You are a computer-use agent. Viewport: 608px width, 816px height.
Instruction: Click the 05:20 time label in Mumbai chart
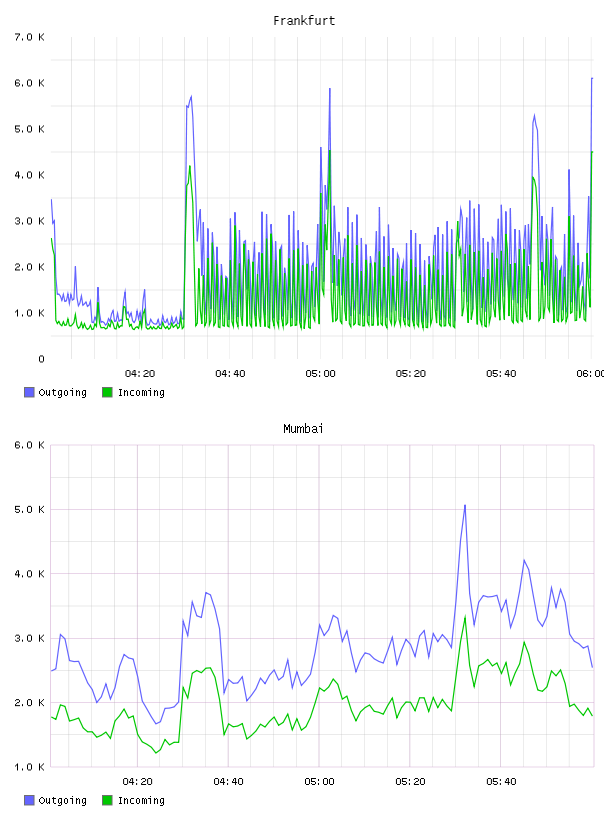(x=410, y=782)
